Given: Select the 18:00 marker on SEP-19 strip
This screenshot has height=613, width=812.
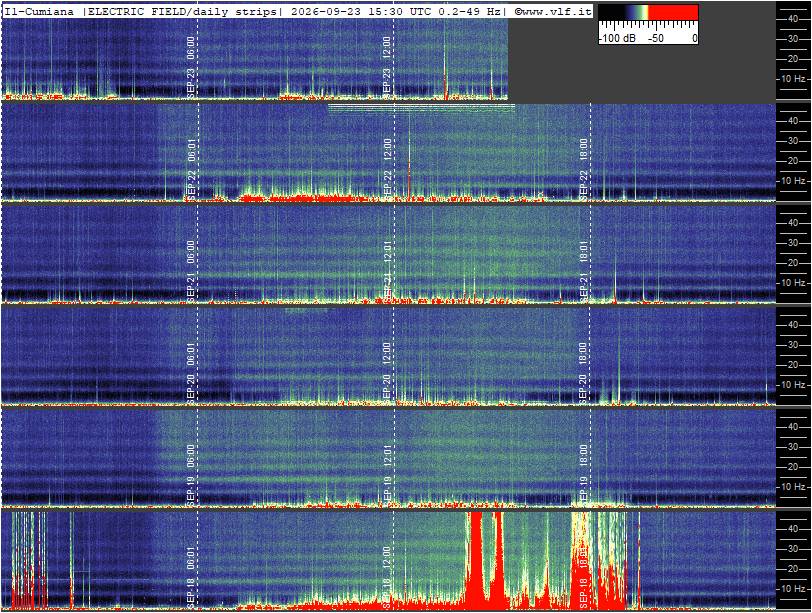Looking at the screenshot, I should [583, 455].
